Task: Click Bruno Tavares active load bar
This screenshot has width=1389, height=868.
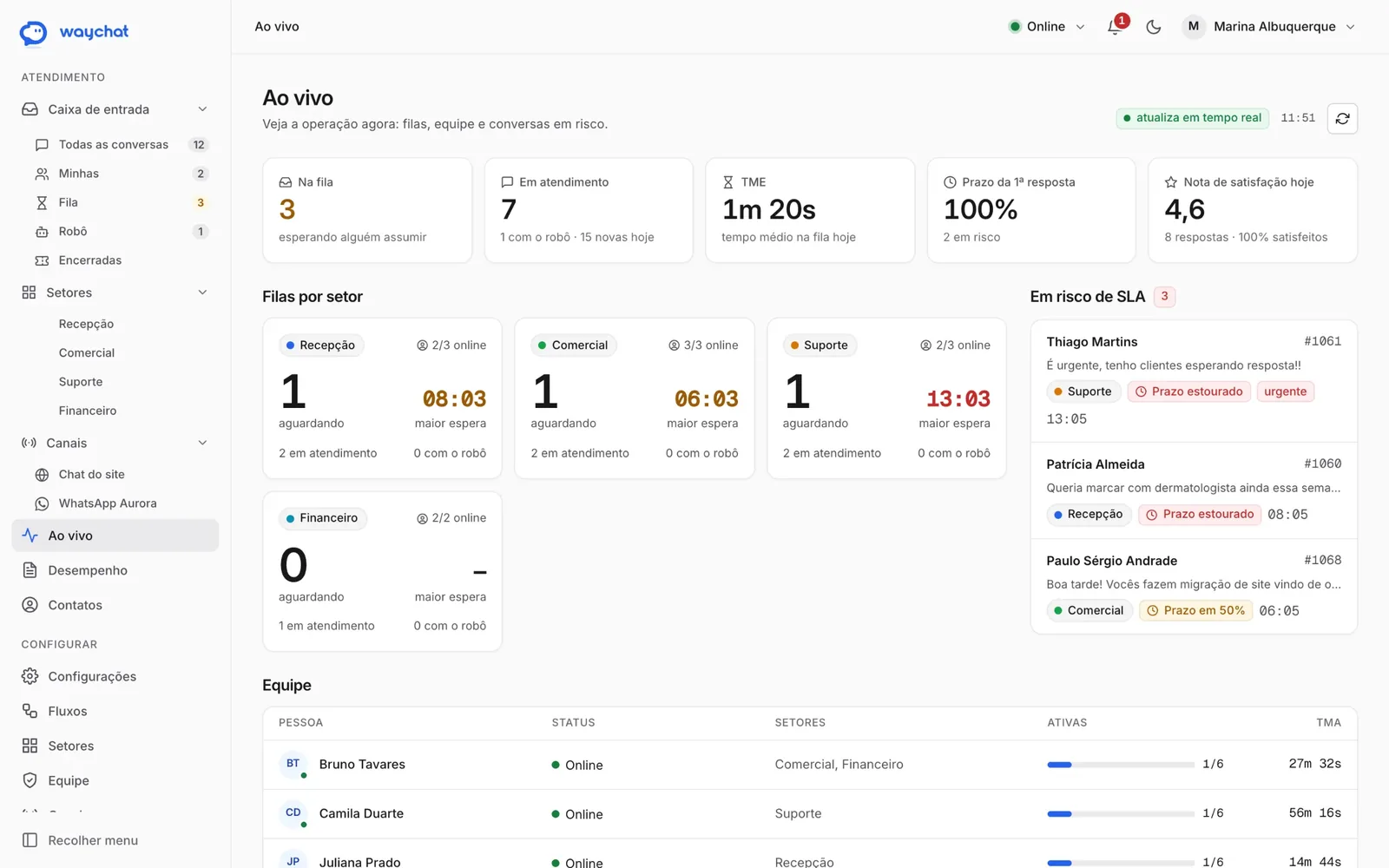Action: pos(1120,765)
